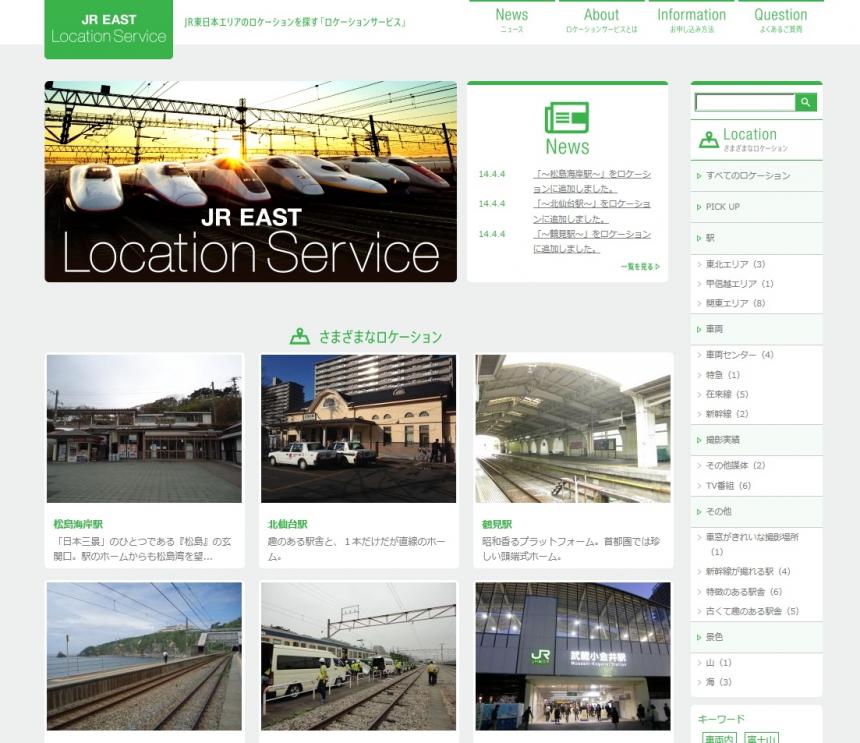
Task: Open 海 (3) scenery category
Action: click(x=718, y=682)
